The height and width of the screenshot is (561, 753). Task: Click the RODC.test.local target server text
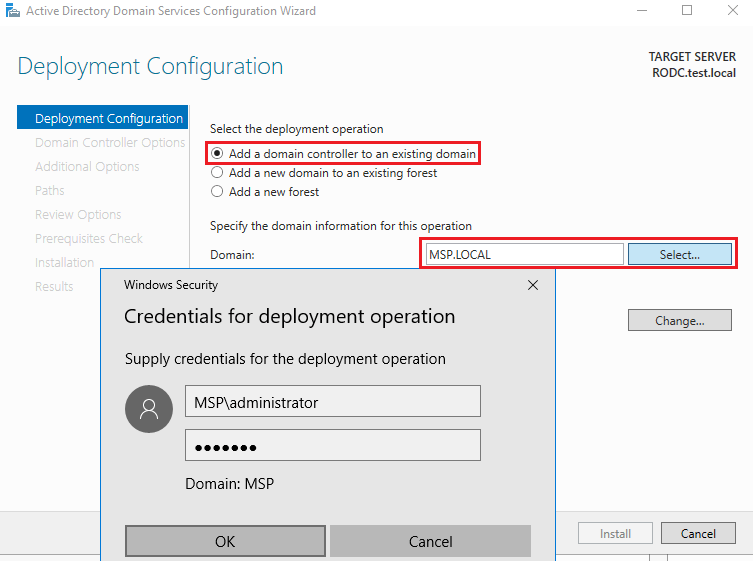694,73
